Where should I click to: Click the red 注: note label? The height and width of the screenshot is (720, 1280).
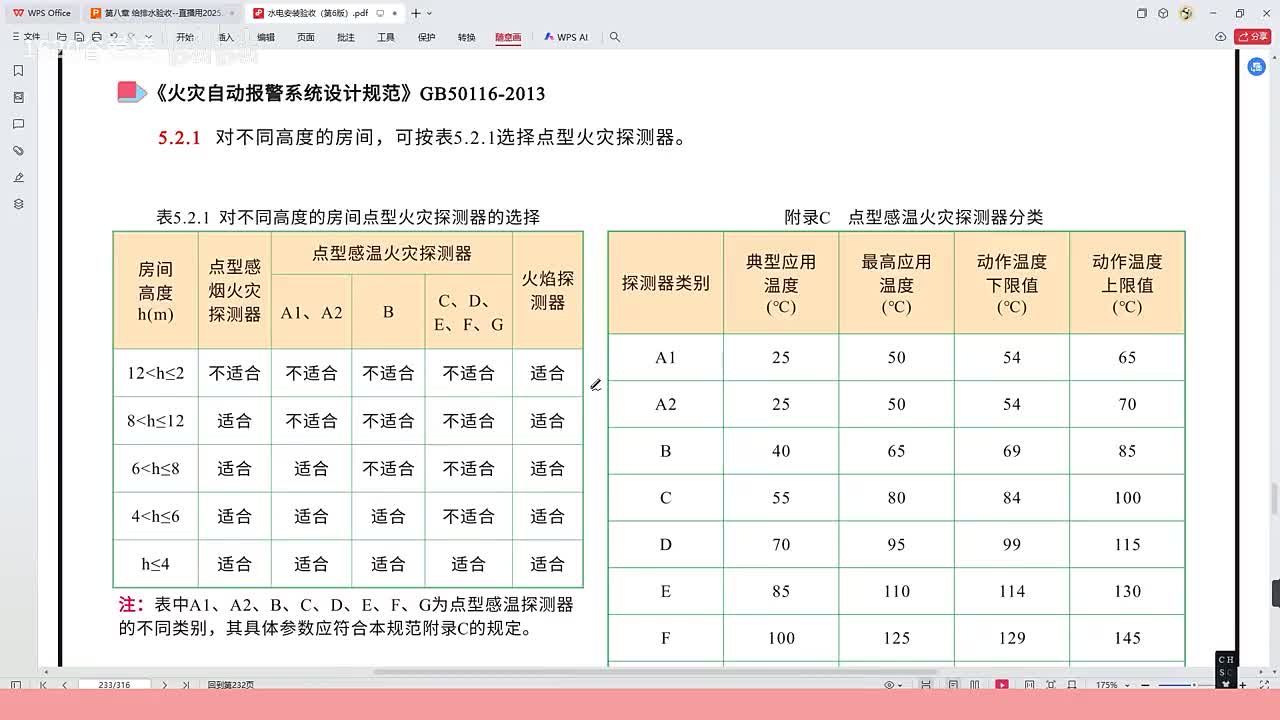coord(133,604)
